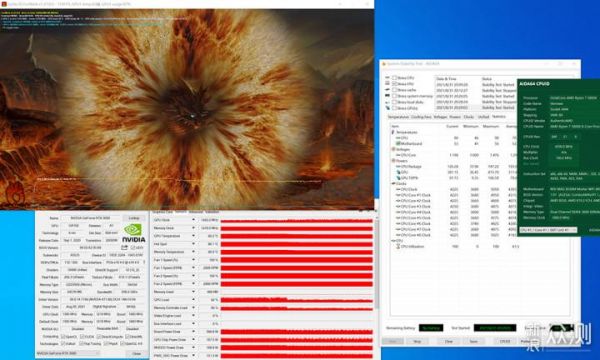Click the share BIOS icon in GPU-Z

tap(124, 248)
